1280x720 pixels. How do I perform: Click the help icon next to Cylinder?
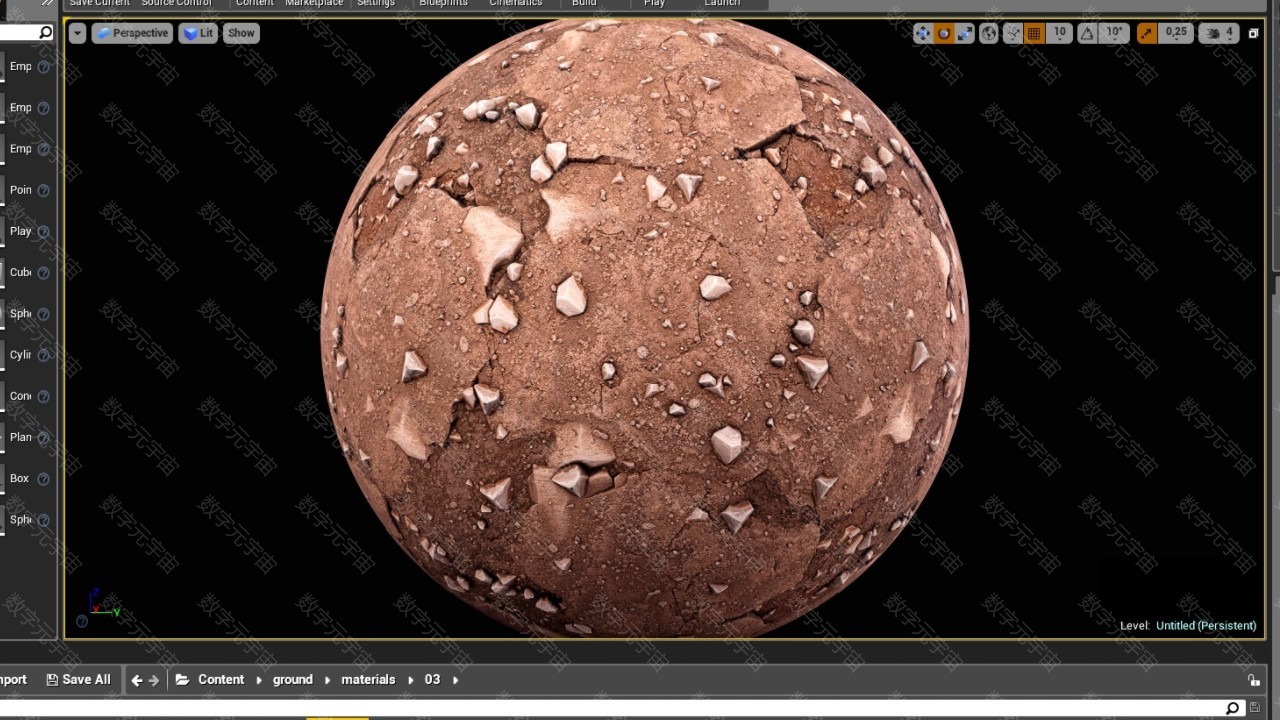point(43,355)
